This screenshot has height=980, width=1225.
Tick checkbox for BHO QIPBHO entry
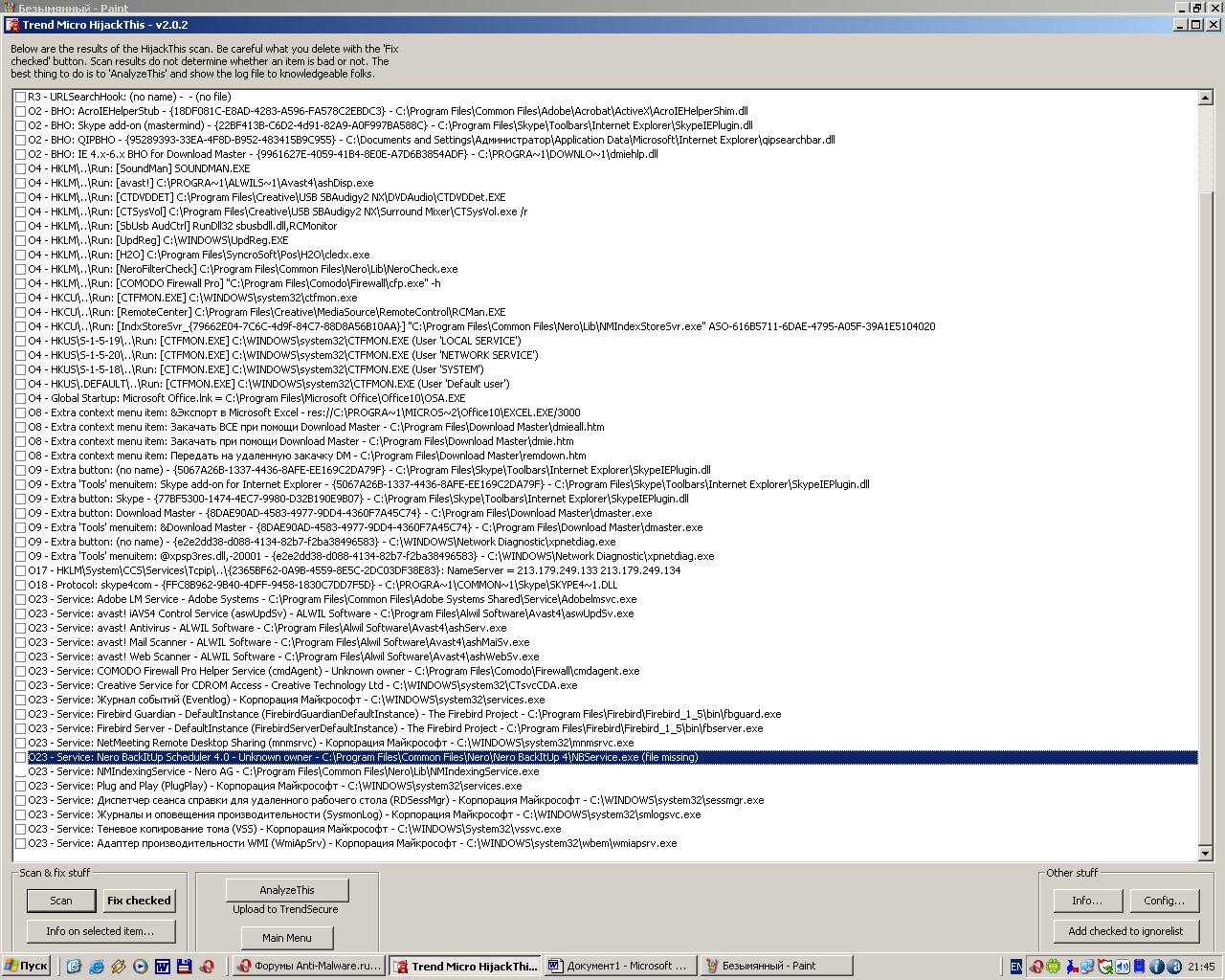tap(21, 141)
